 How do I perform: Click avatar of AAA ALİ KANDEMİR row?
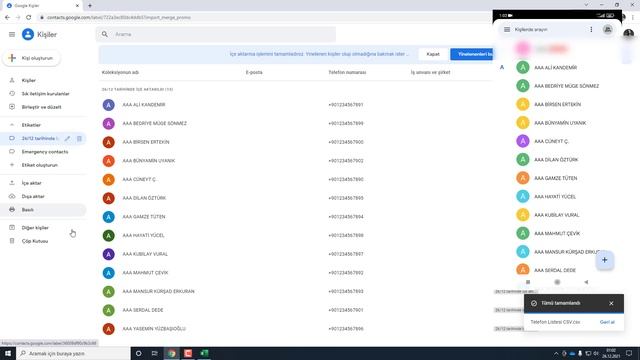pos(109,105)
